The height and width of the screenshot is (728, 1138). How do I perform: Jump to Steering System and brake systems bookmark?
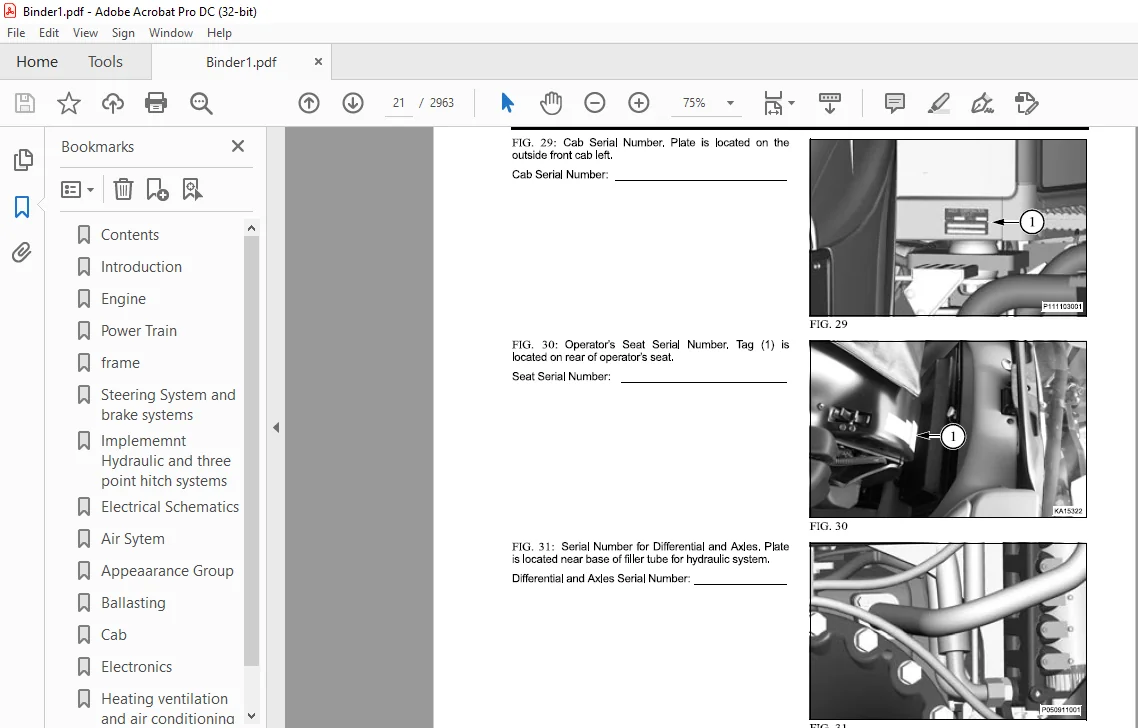168,404
